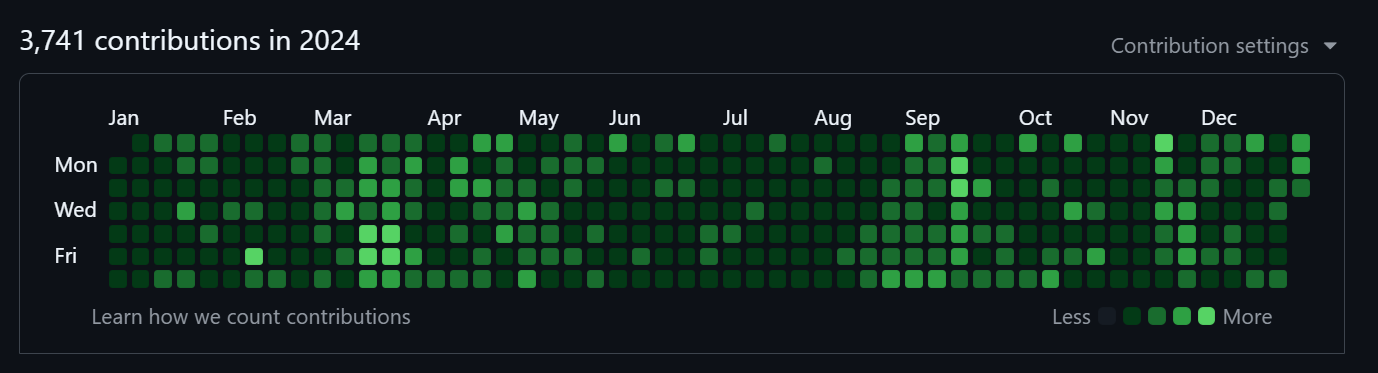Click the dark green second legend swatch
The height and width of the screenshot is (373, 1378).
click(x=1132, y=317)
